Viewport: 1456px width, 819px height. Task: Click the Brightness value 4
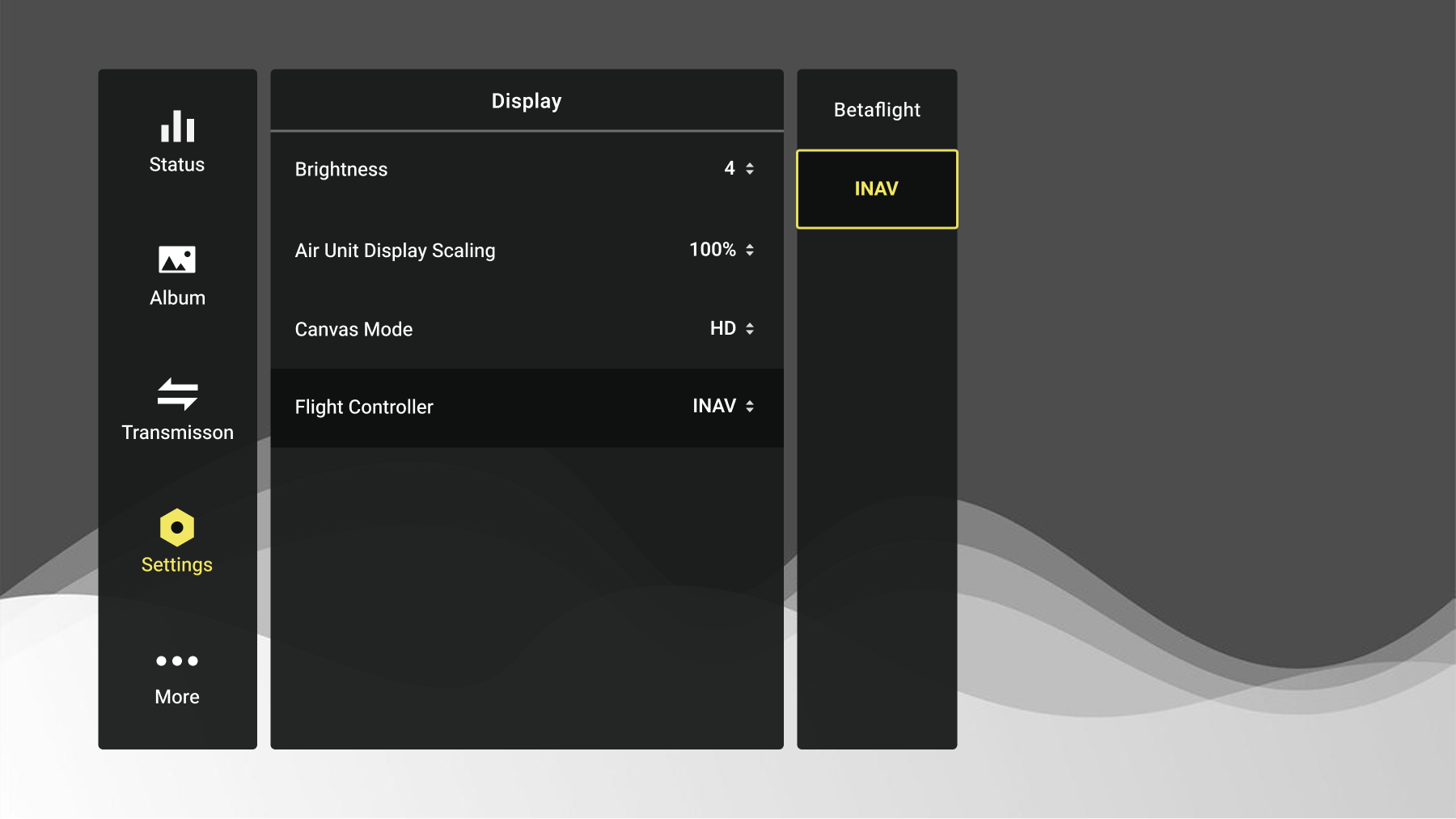click(730, 168)
